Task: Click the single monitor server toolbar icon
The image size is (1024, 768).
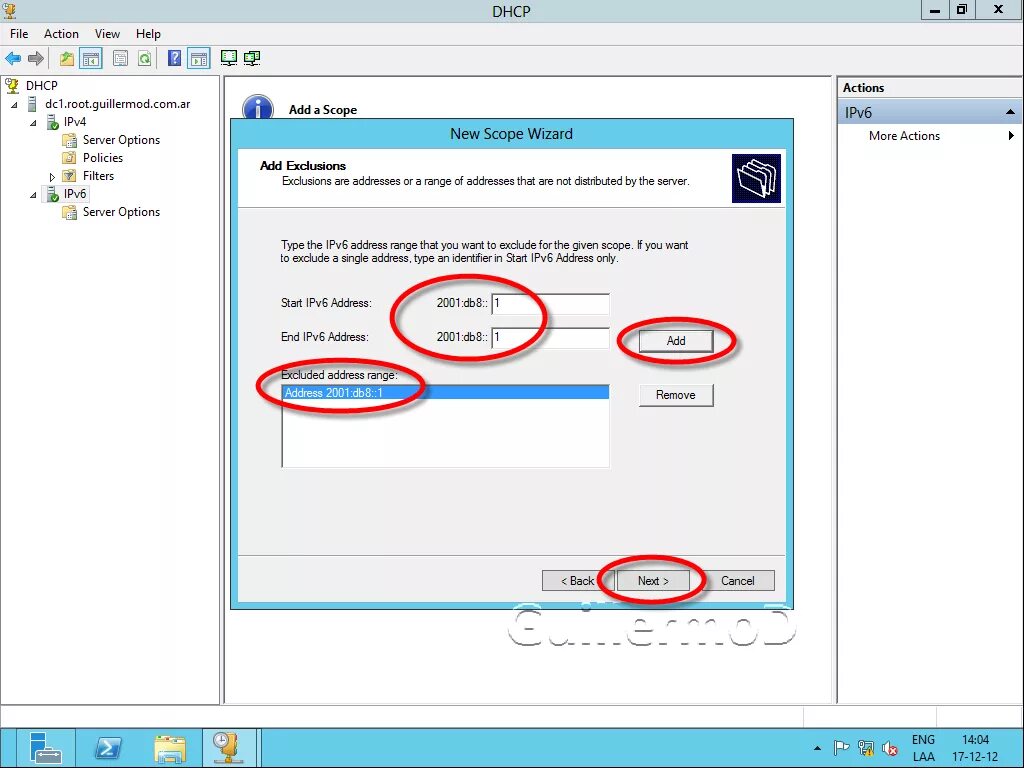Action: coord(229,58)
